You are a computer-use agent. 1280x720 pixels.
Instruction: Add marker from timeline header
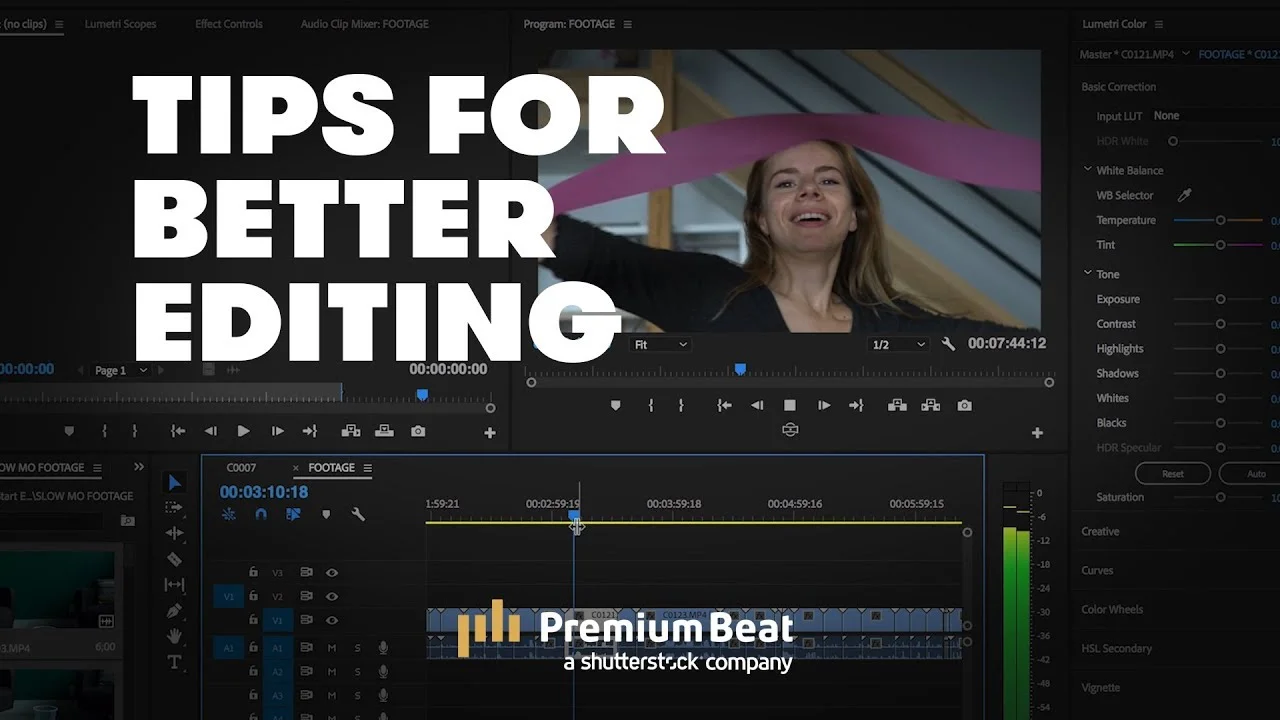[x=325, y=514]
